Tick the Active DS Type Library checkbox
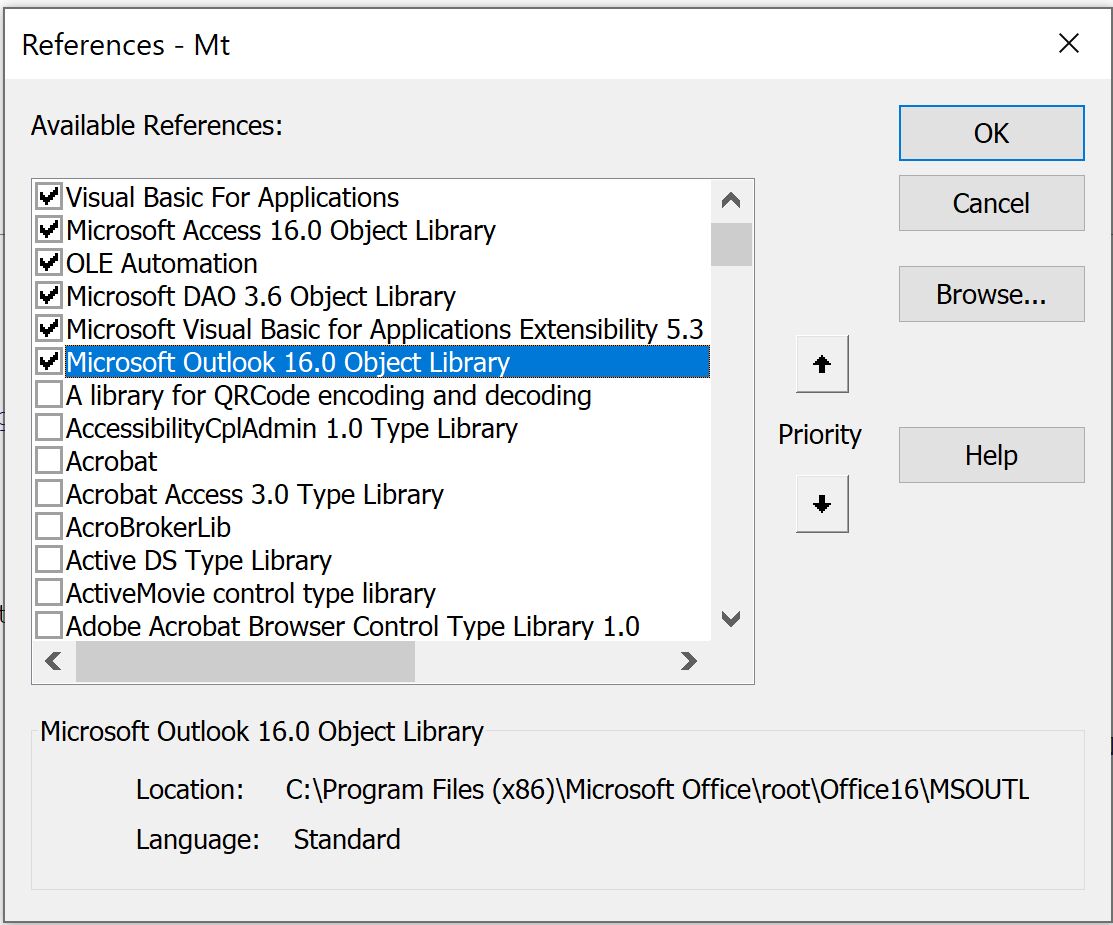The image size is (1113, 925). click(x=48, y=560)
